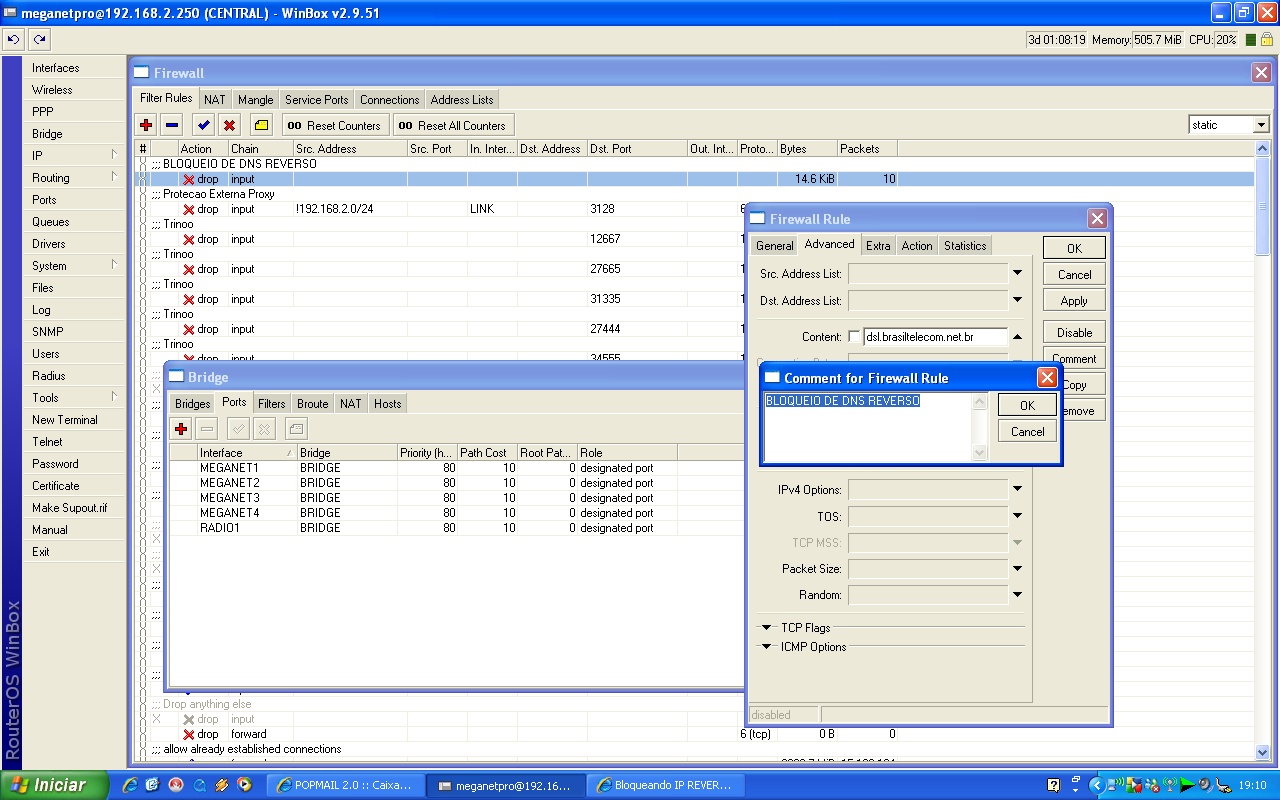
Task: Open the Extra tab in Firewall Rule dialog
Action: tap(878, 246)
